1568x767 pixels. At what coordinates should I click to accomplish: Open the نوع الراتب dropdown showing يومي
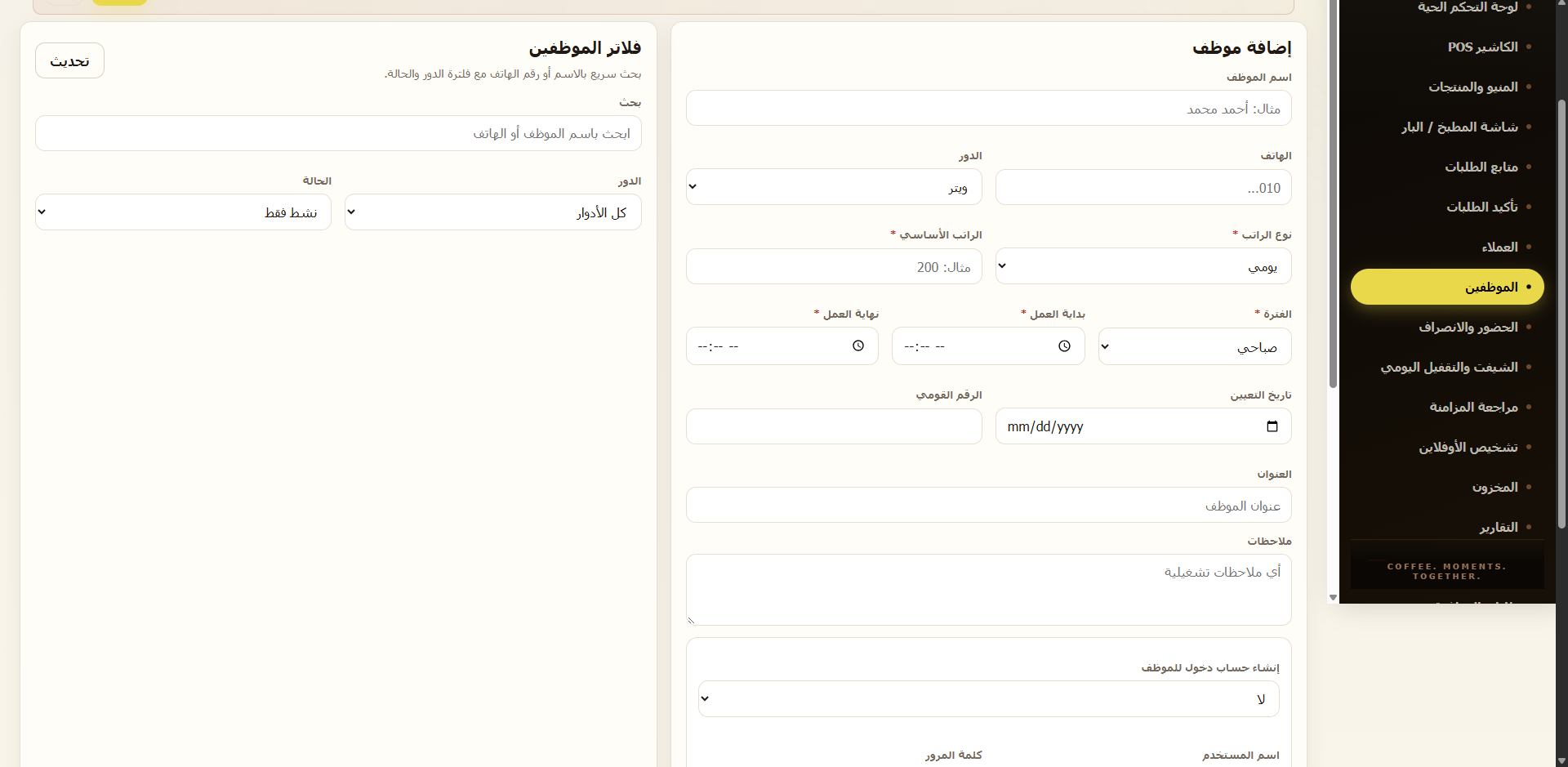pos(1143,266)
